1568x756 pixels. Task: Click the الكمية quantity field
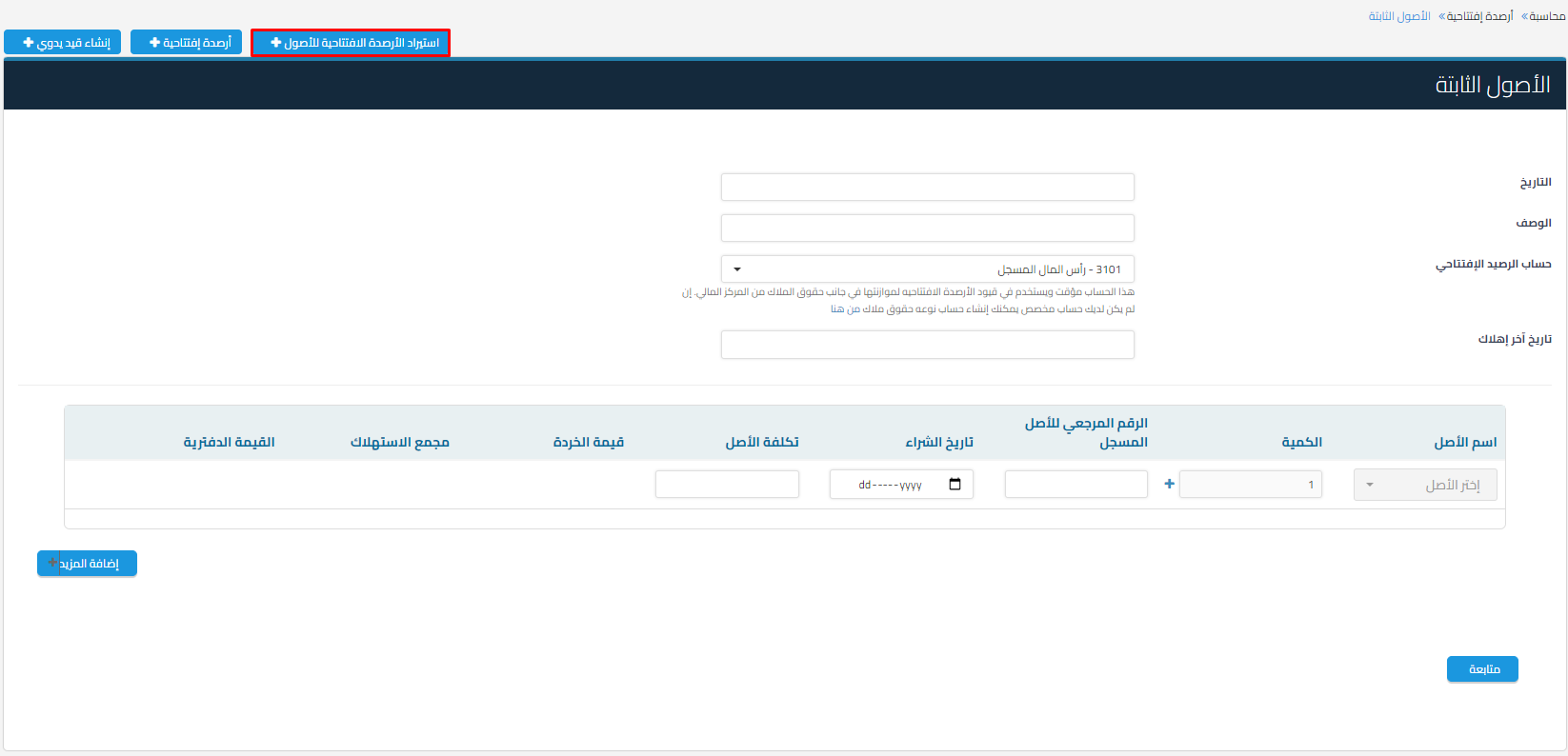[1250, 485]
